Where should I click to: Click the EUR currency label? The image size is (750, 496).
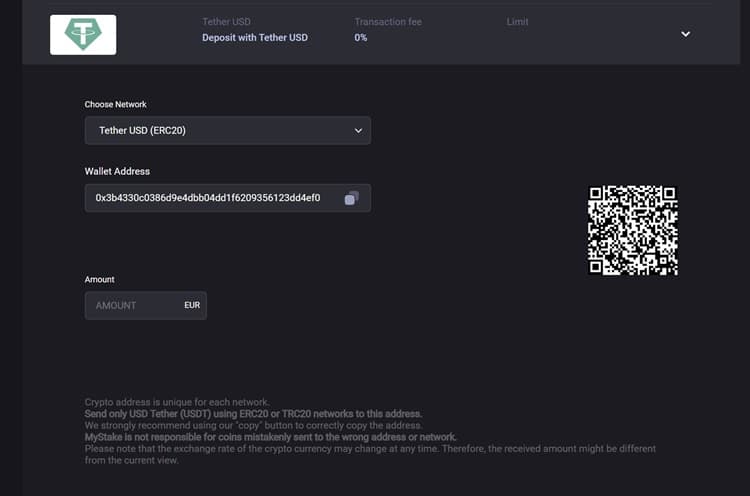point(192,305)
